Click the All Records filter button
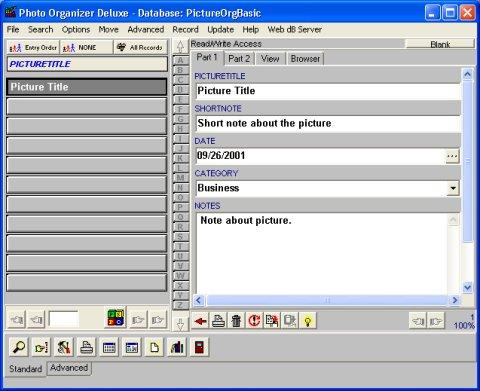Viewport: 480px width, 391px height. (140, 48)
